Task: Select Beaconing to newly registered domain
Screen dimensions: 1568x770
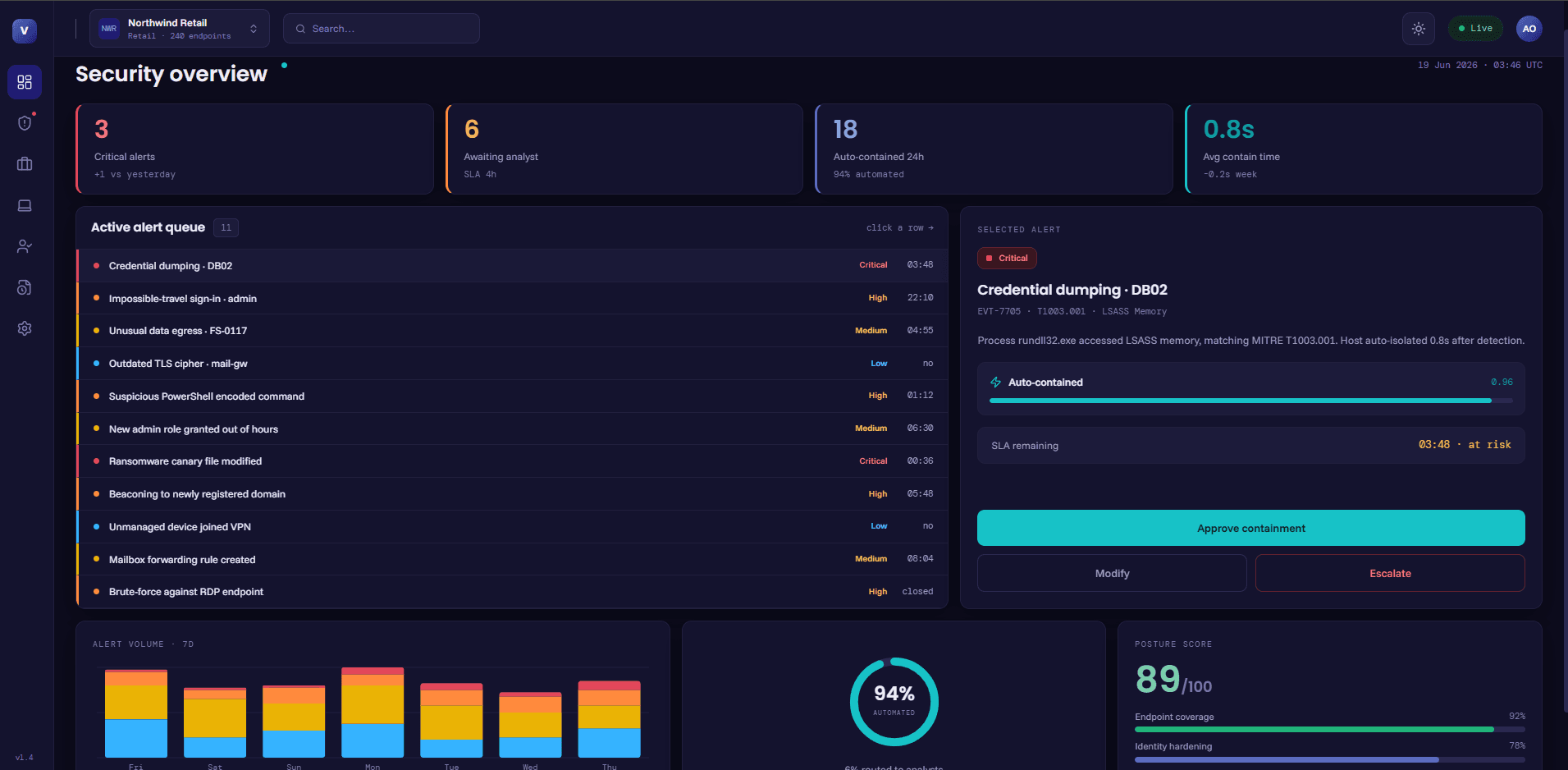Action: tap(512, 493)
